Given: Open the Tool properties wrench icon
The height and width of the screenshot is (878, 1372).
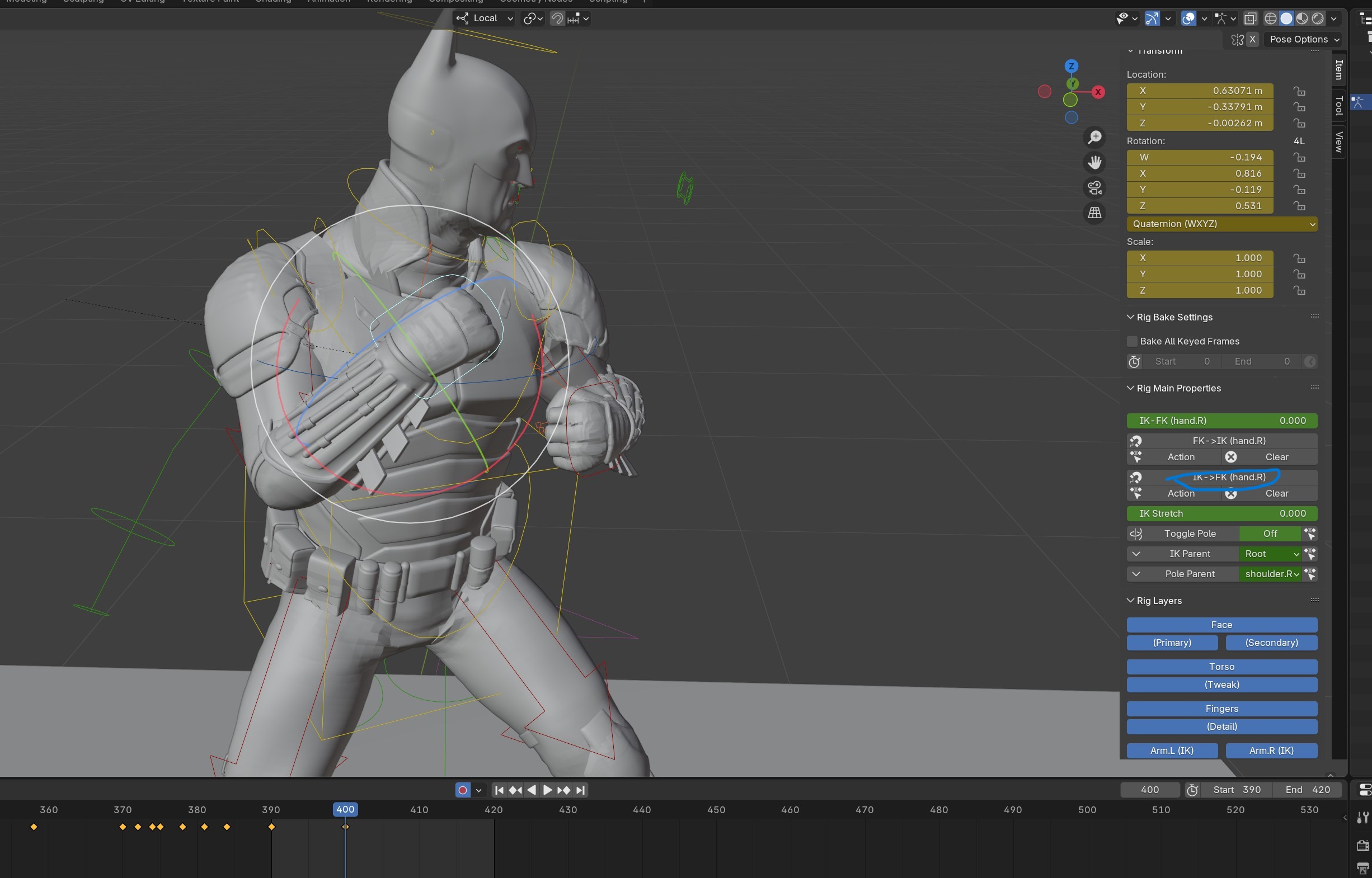Looking at the screenshot, I should click(x=1363, y=818).
